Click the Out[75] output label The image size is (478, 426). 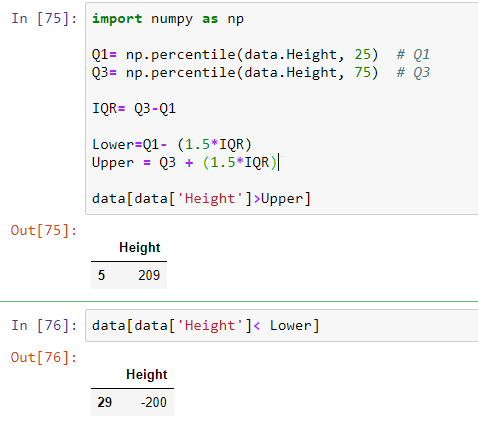(x=44, y=230)
